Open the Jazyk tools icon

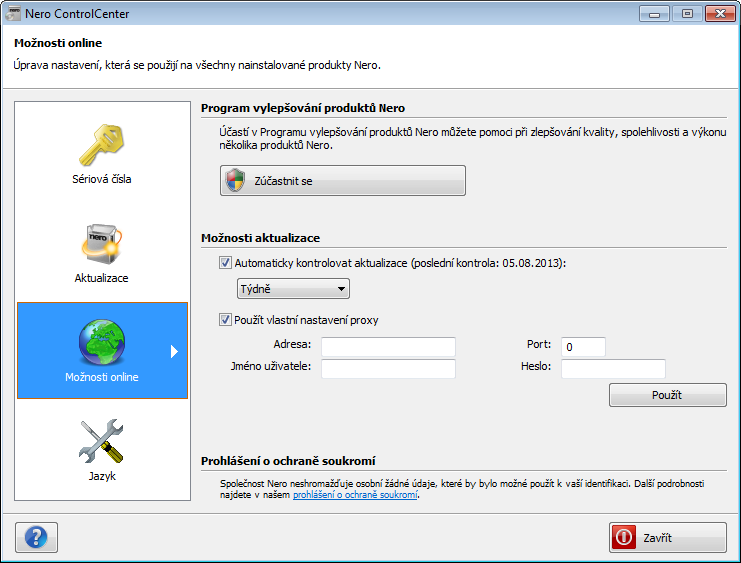(102, 441)
